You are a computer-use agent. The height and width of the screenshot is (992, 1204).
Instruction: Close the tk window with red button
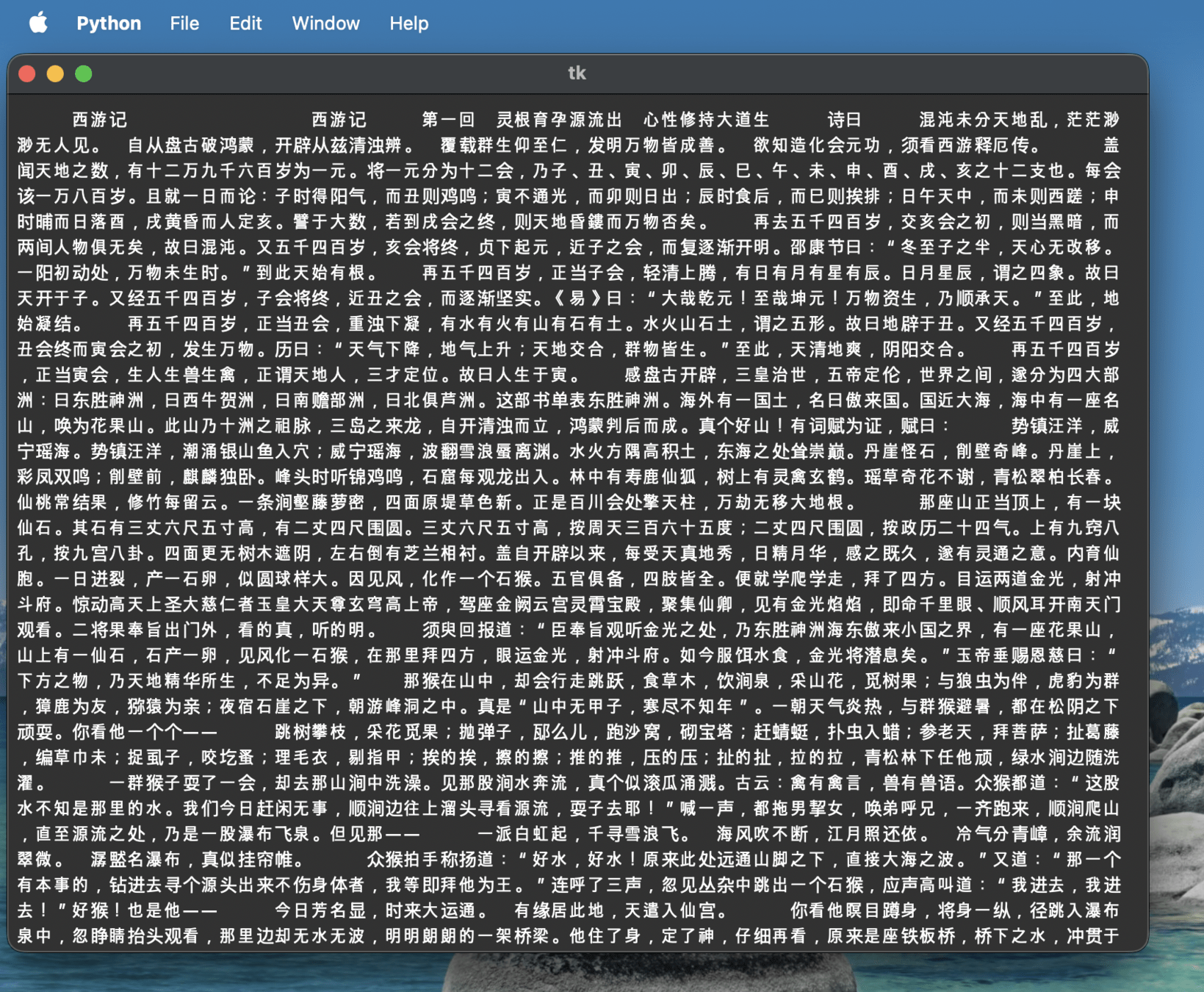pos(27,73)
